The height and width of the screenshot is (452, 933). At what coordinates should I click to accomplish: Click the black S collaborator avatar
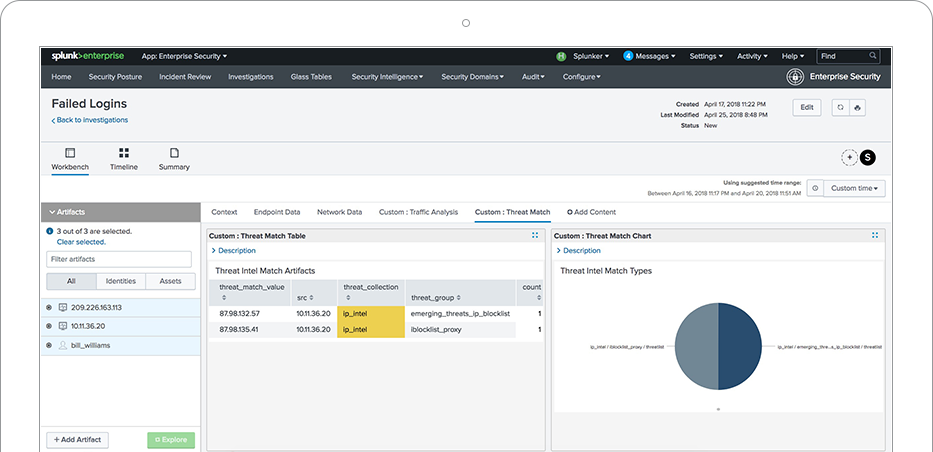(x=868, y=158)
